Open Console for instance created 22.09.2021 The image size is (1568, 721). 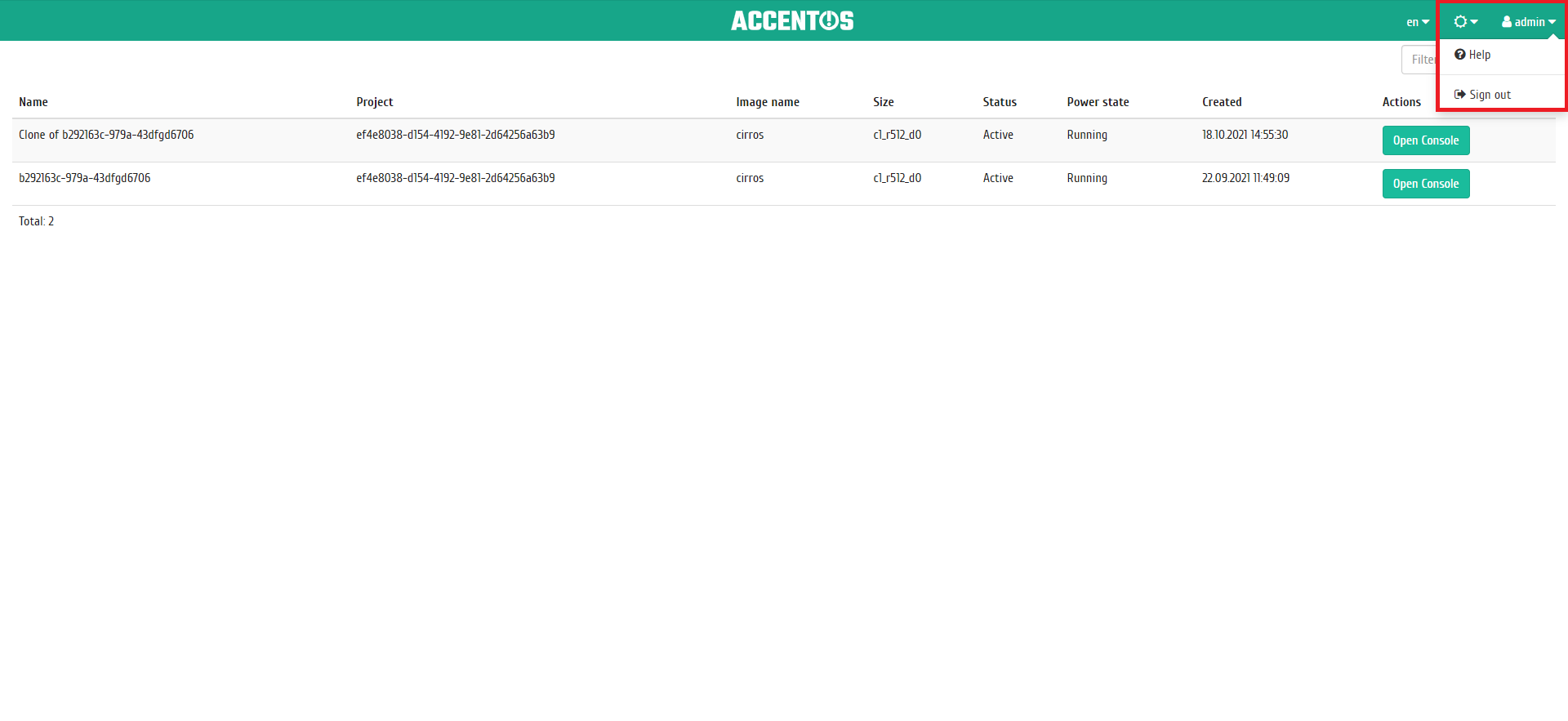pyautogui.click(x=1426, y=184)
